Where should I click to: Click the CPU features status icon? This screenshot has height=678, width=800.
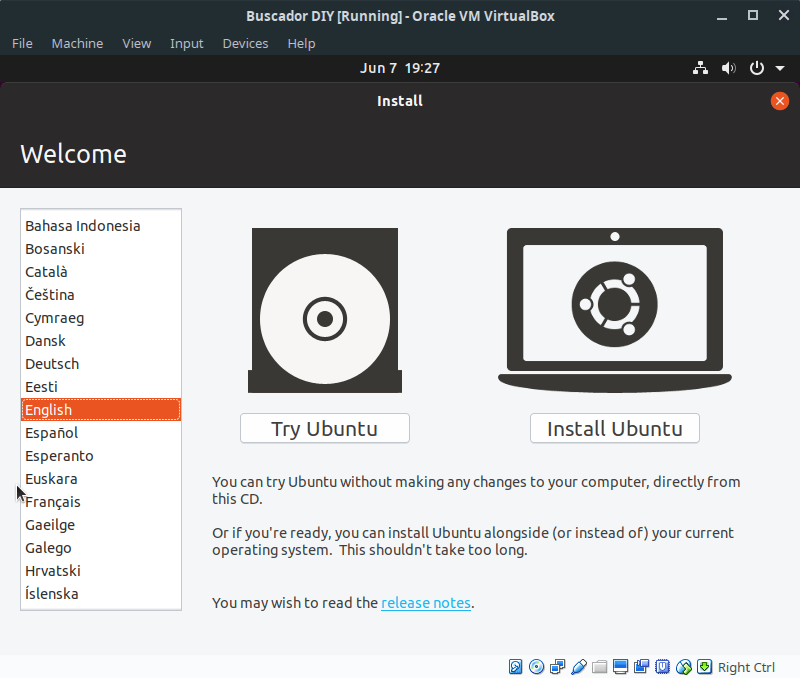662,667
